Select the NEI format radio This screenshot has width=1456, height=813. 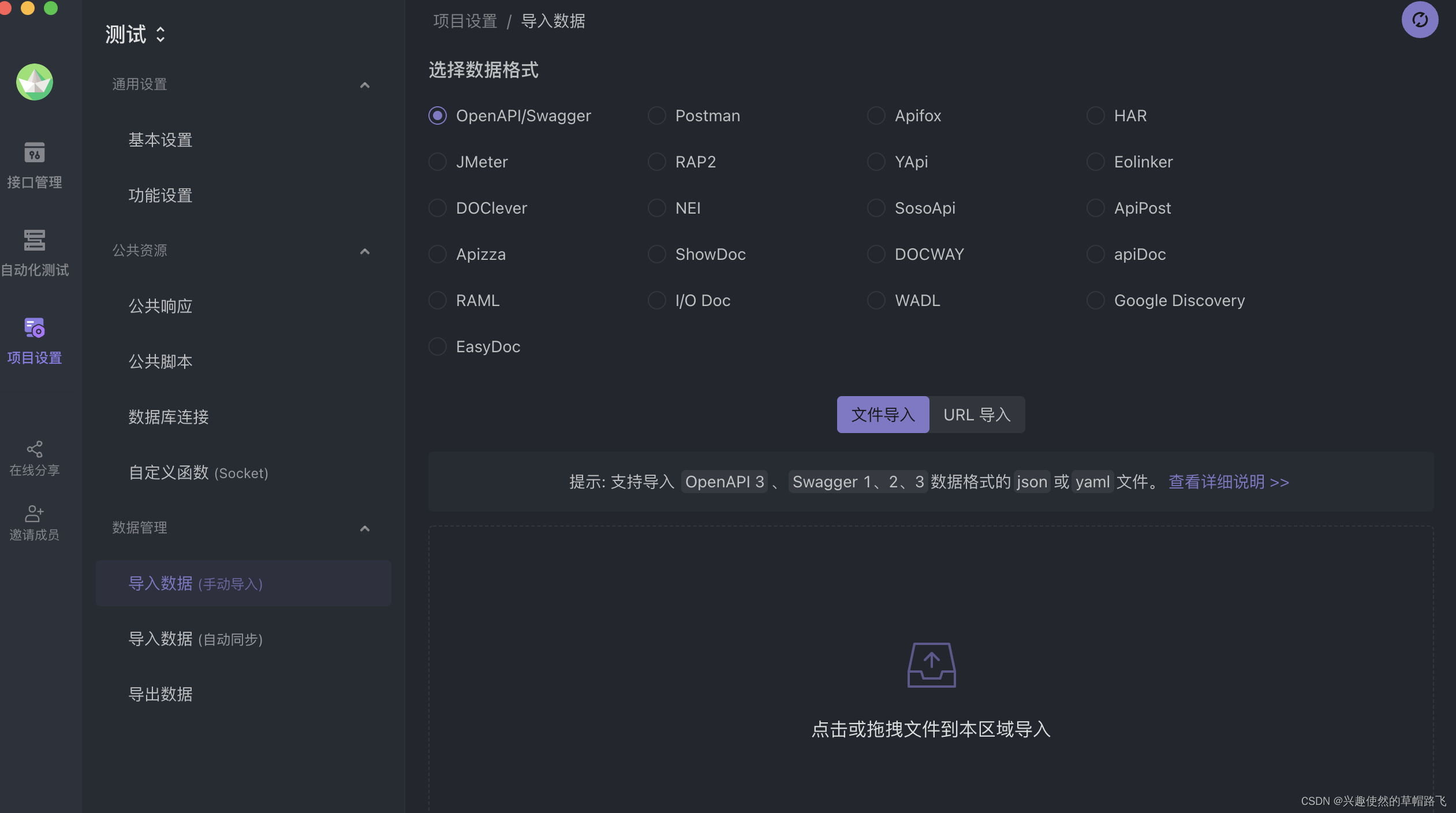[x=657, y=208]
